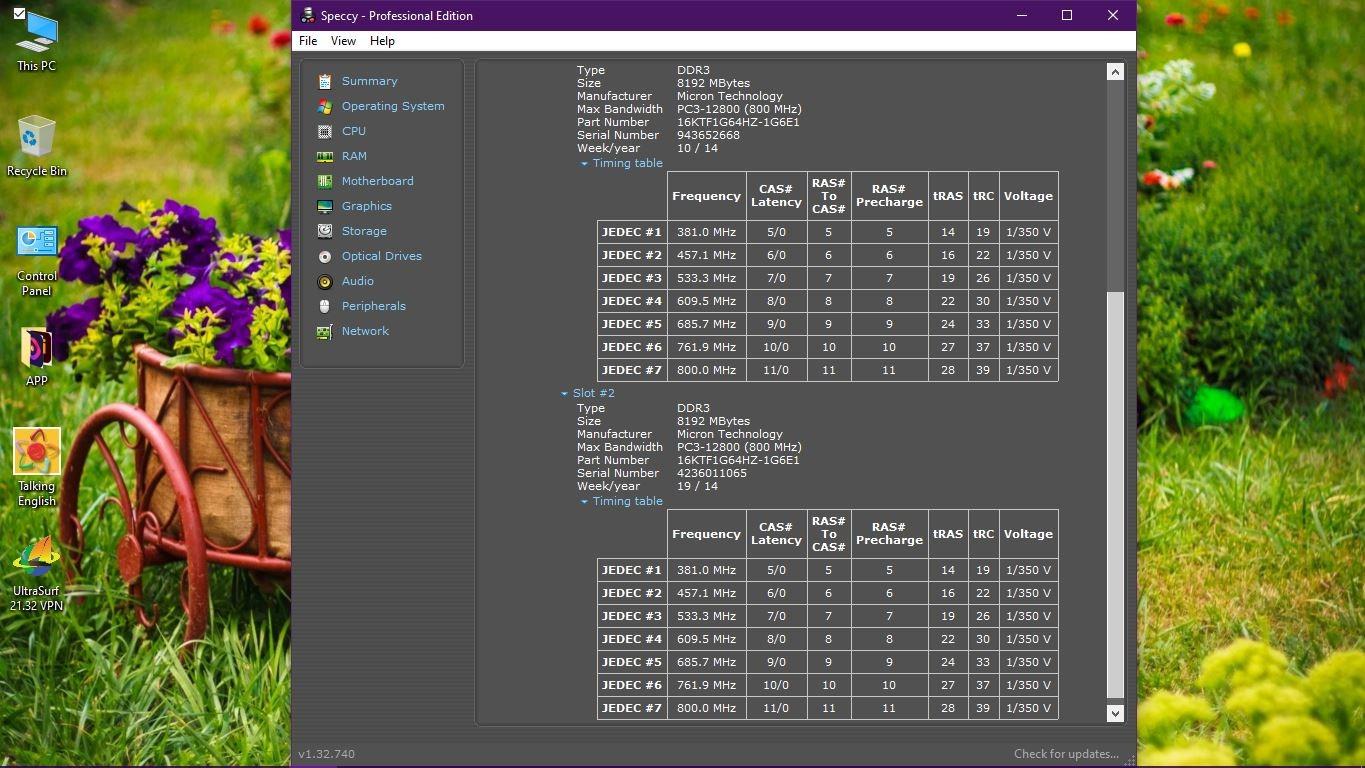Viewport: 1365px width, 768px height.
Task: Open the Storage drive icon
Action: [324, 231]
